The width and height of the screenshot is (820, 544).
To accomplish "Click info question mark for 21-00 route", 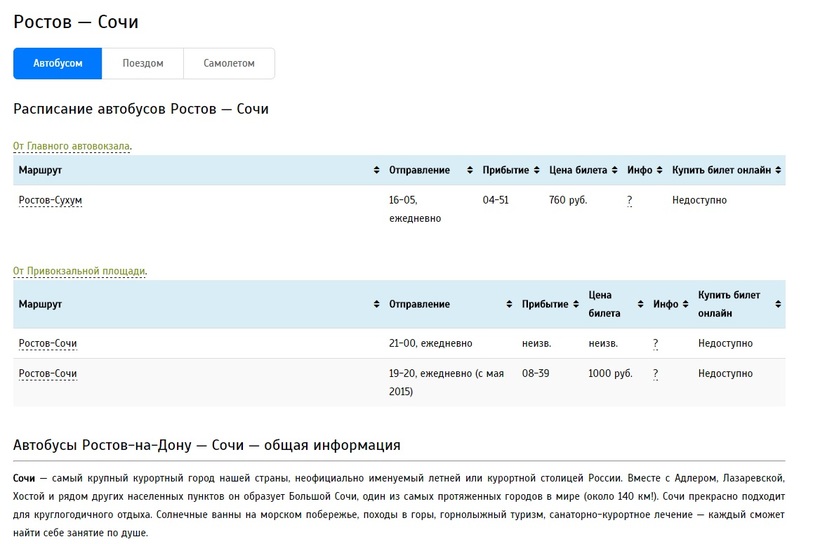I will (656, 343).
